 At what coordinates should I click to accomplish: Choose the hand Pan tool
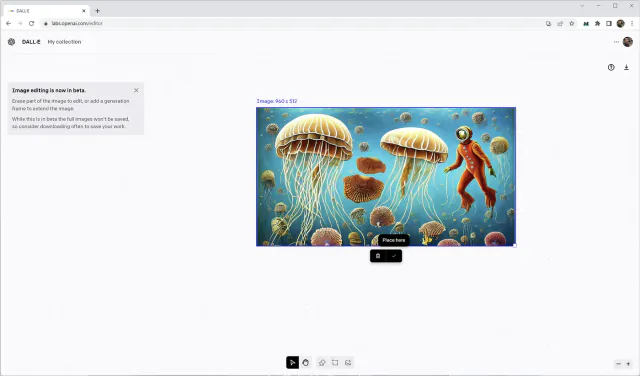[x=306, y=363]
